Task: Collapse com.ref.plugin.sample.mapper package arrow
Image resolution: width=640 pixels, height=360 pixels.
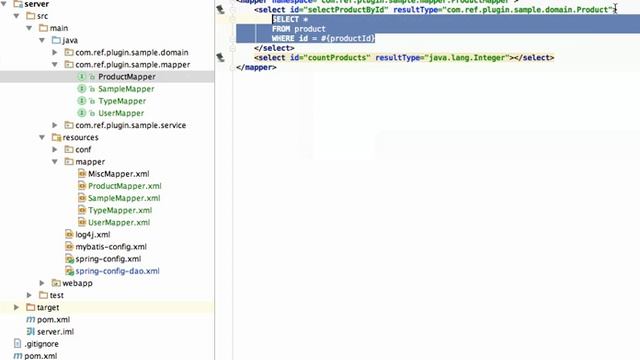Action: pos(55,64)
